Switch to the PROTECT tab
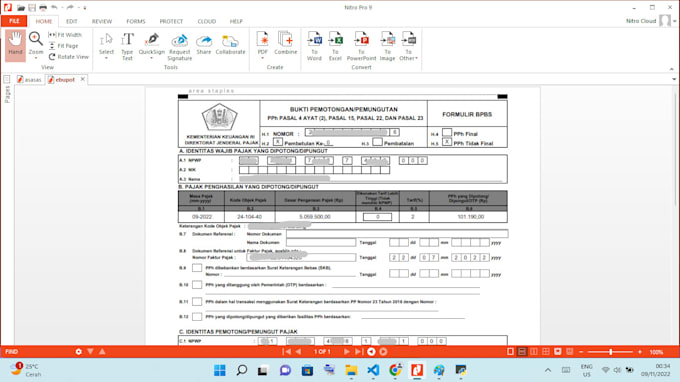Viewport: 680px width, 382px height. [171, 21]
